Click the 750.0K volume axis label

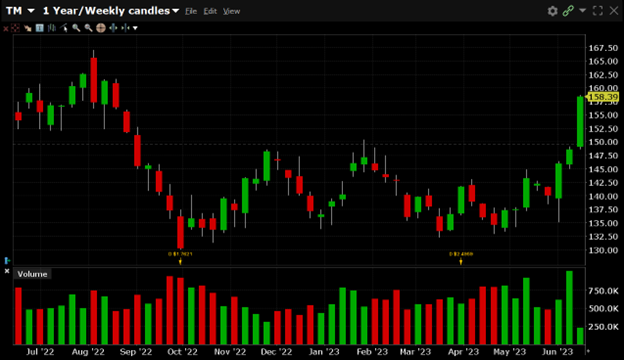click(x=603, y=291)
